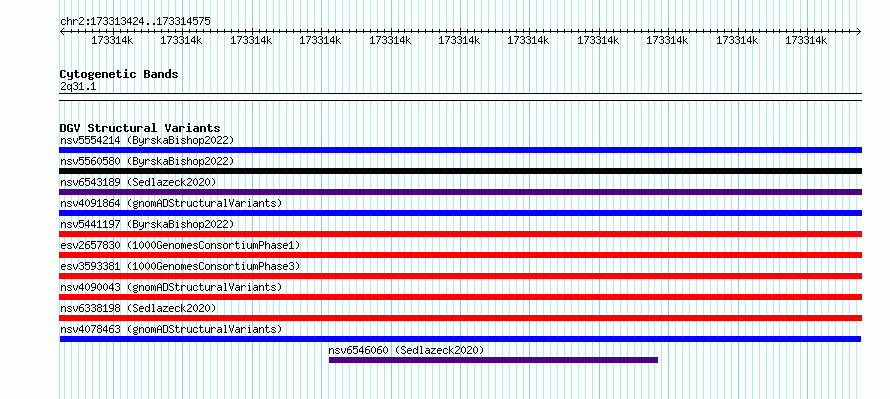Viewport: 890px width, 399px height.
Task: Click the DGV Structural Variants track title
Action: click(x=140, y=128)
